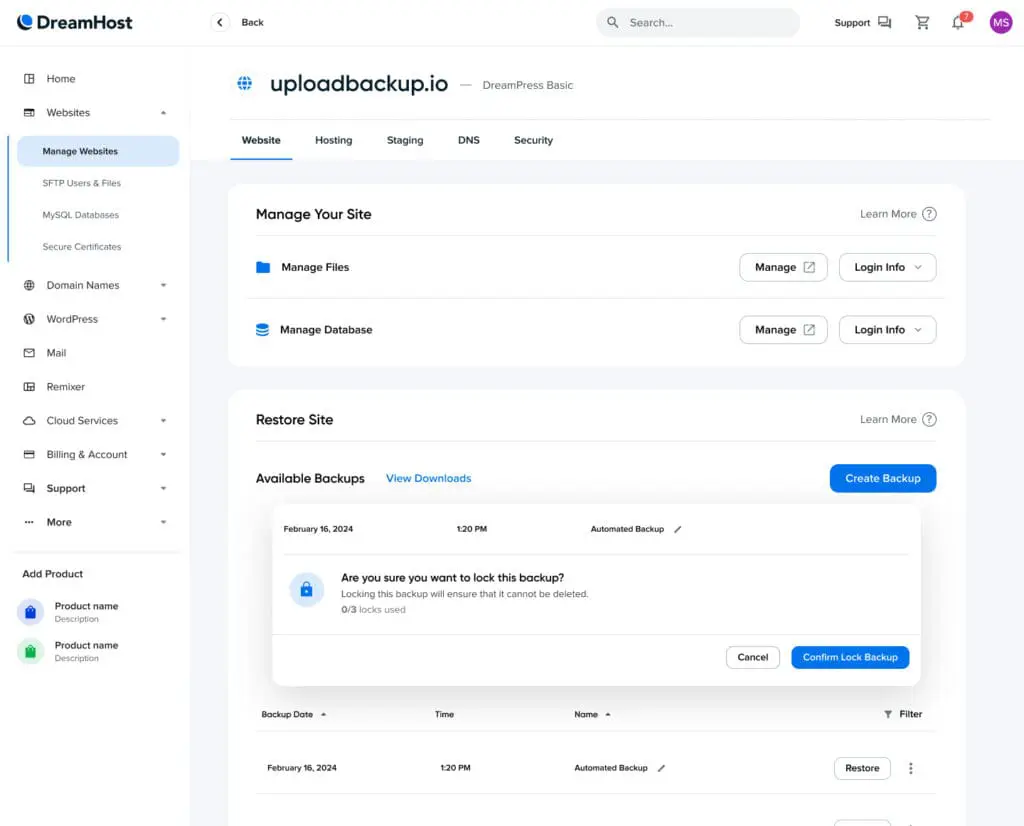The height and width of the screenshot is (826, 1024).
Task: Click Manage button for Manage Files
Action: [x=783, y=267]
